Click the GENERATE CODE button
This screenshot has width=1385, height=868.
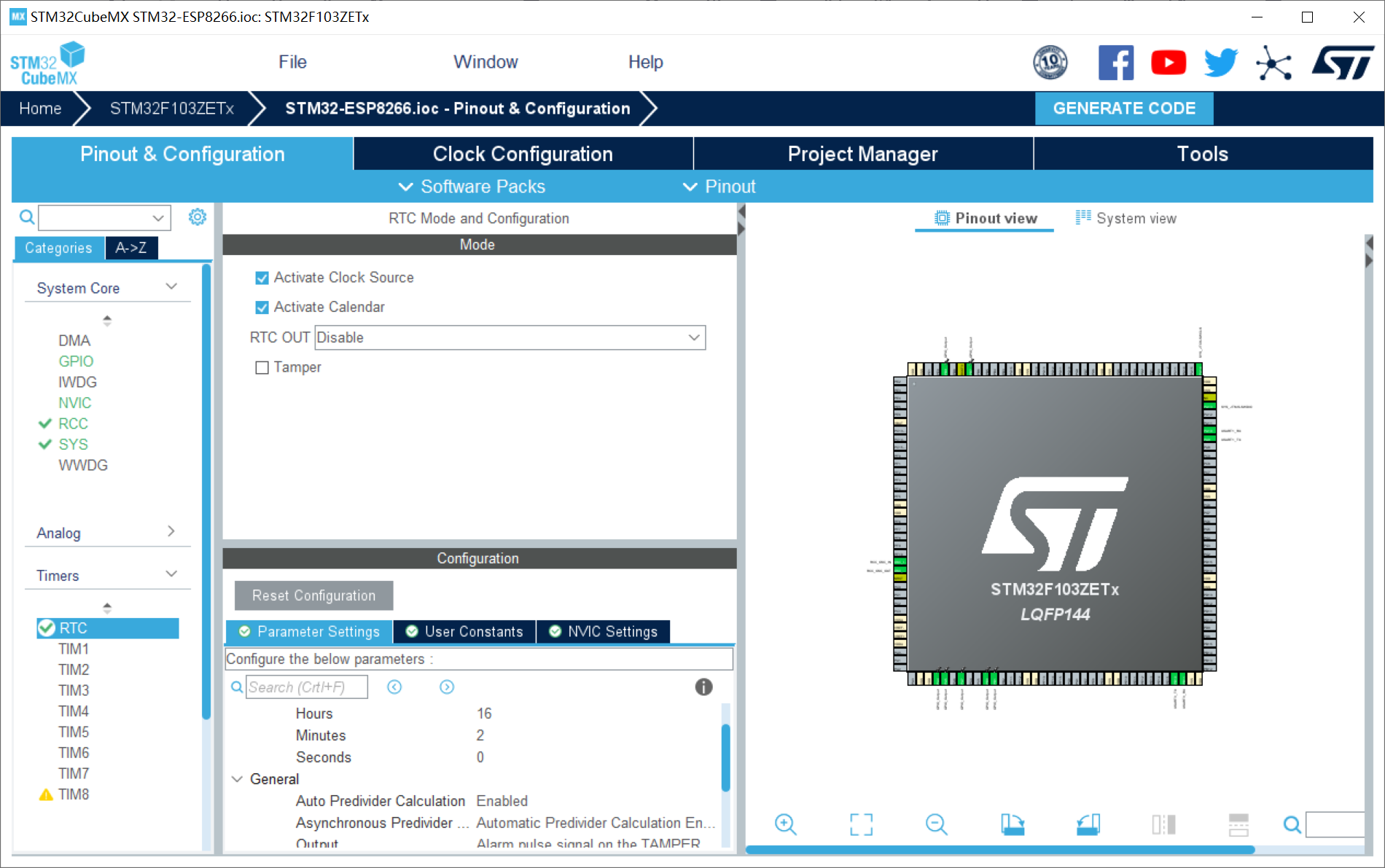coord(1124,109)
